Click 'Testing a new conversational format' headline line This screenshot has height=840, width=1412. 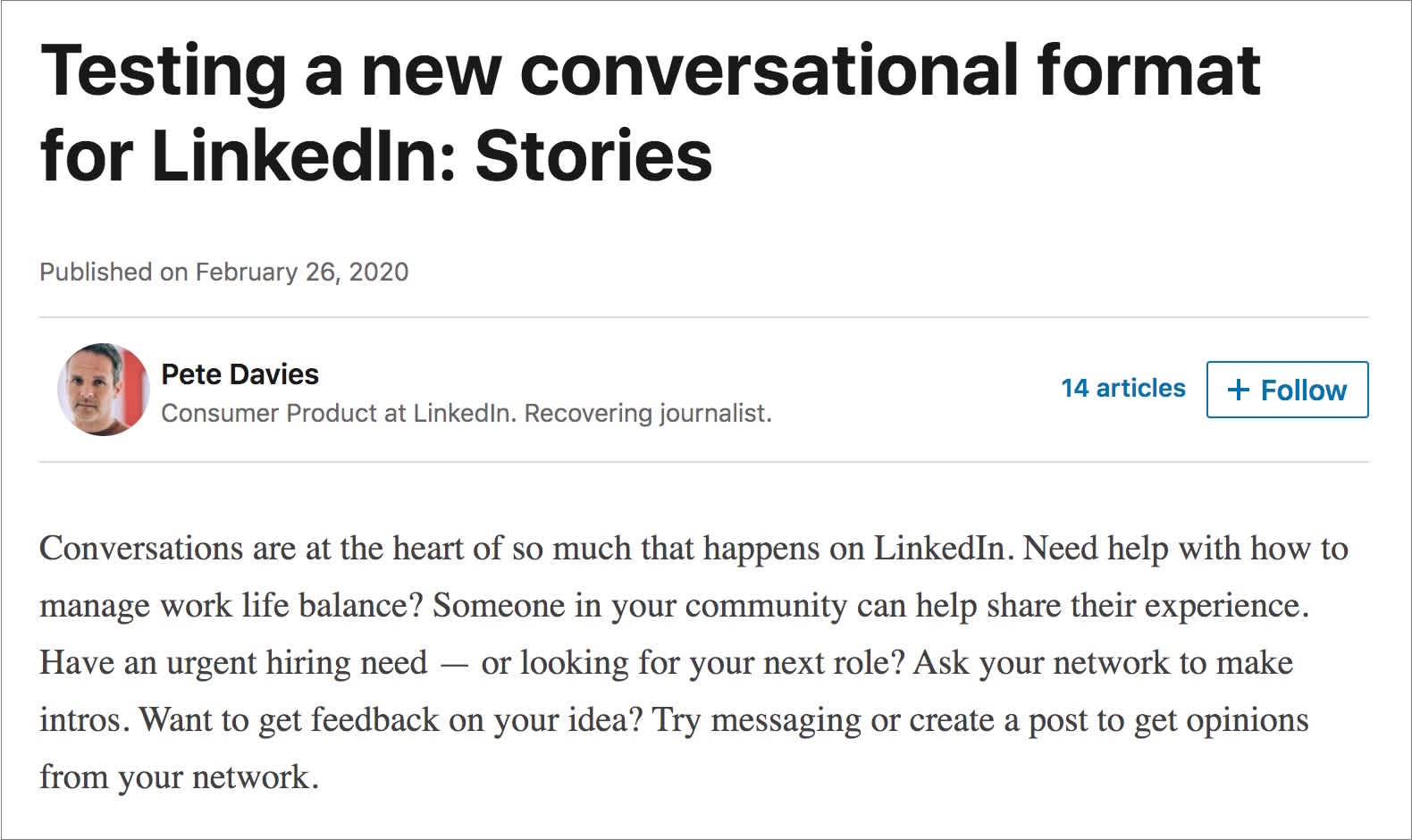click(650, 70)
